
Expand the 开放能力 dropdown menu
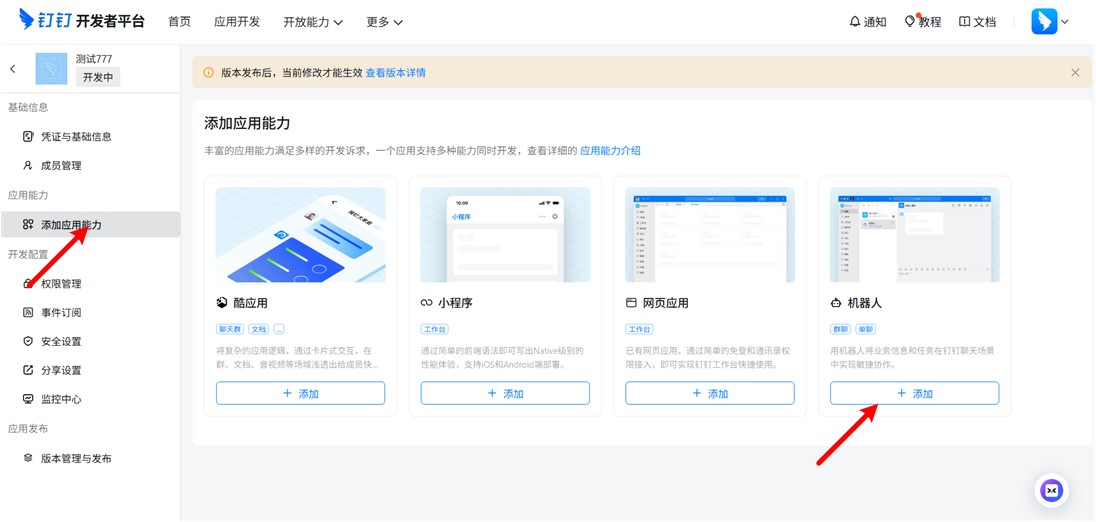[x=312, y=22]
